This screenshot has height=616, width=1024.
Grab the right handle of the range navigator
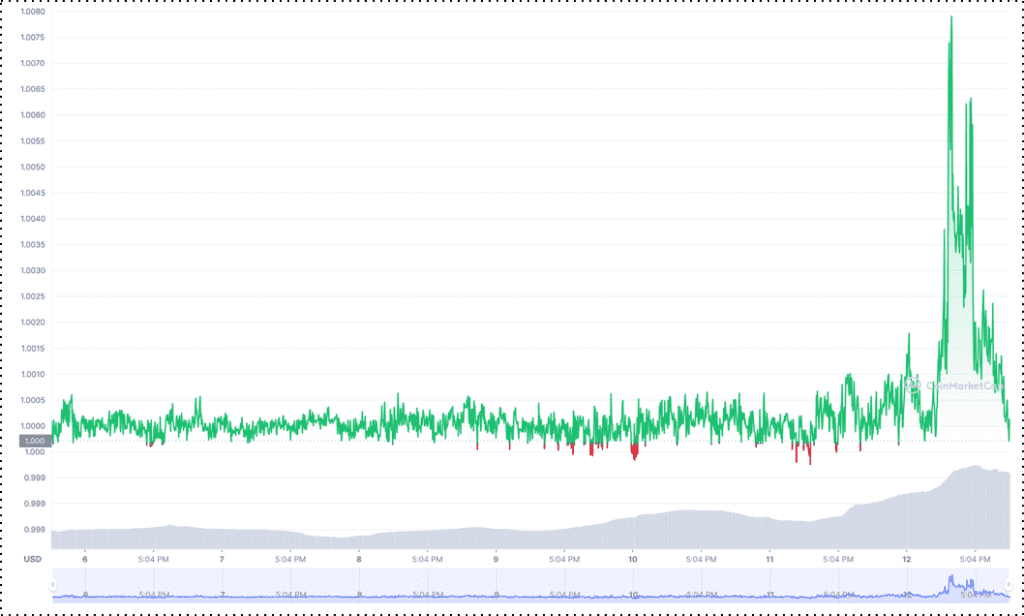(x=1008, y=584)
